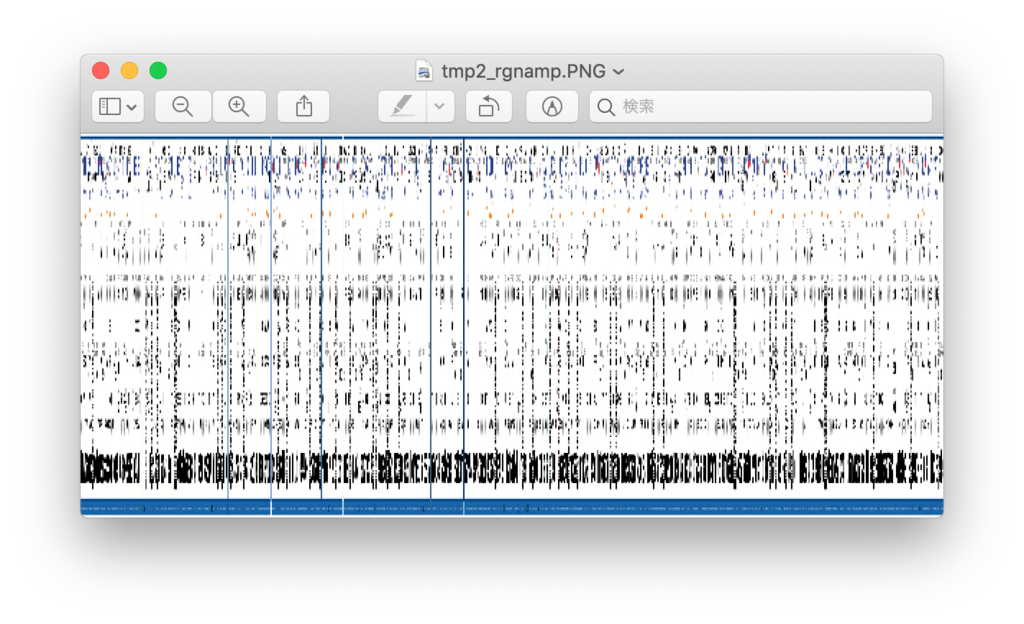Show the Markup toolbar icon
Viewport: 1024px width, 624px height.
click(552, 106)
